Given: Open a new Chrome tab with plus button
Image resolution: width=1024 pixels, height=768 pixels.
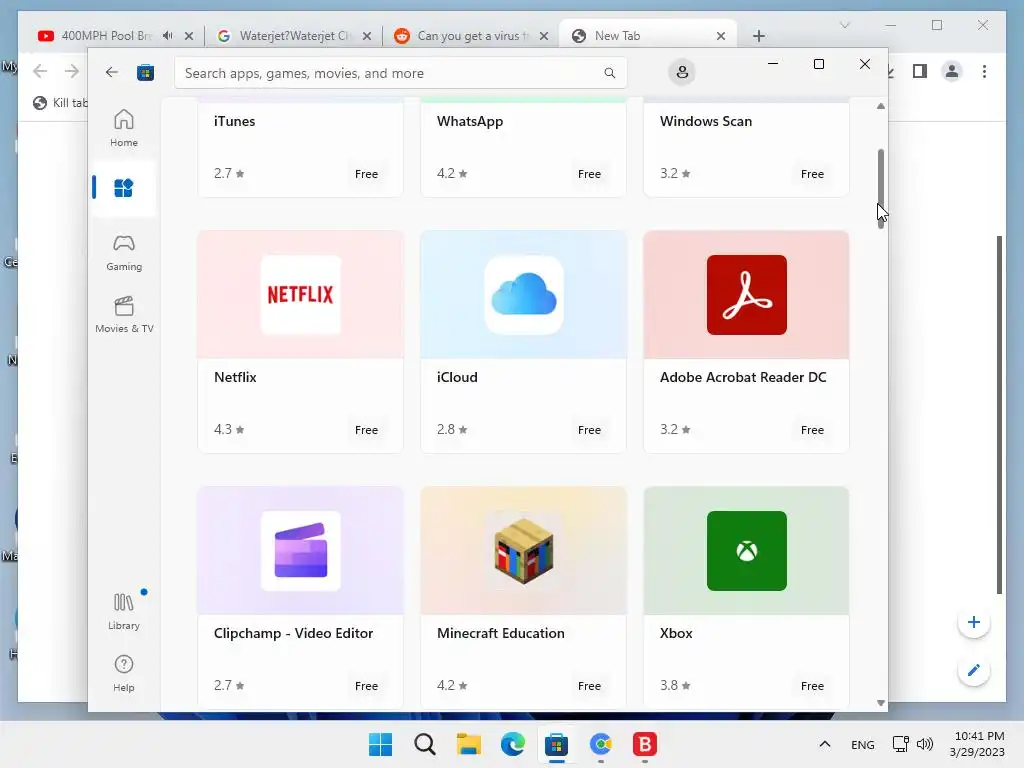Looking at the screenshot, I should [x=758, y=36].
